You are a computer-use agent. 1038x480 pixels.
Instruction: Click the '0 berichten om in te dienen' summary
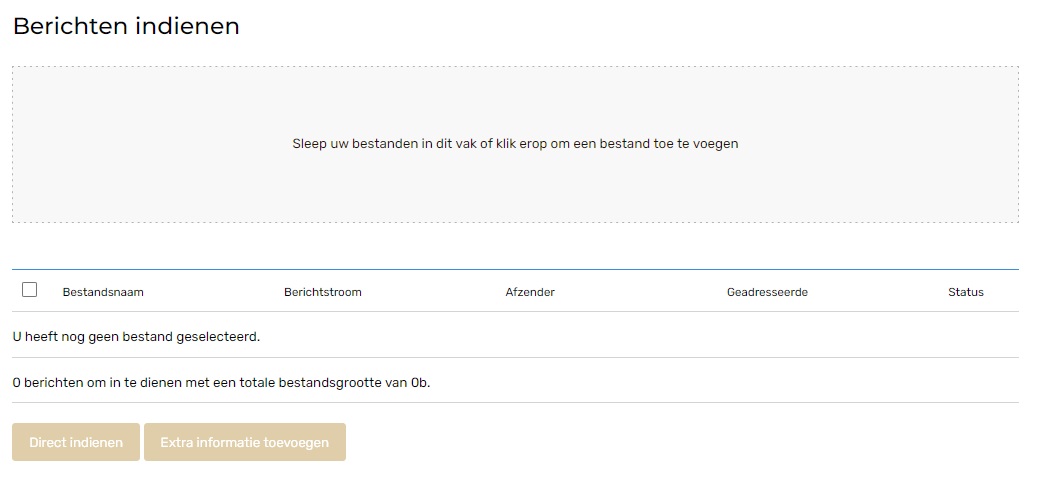[222, 383]
